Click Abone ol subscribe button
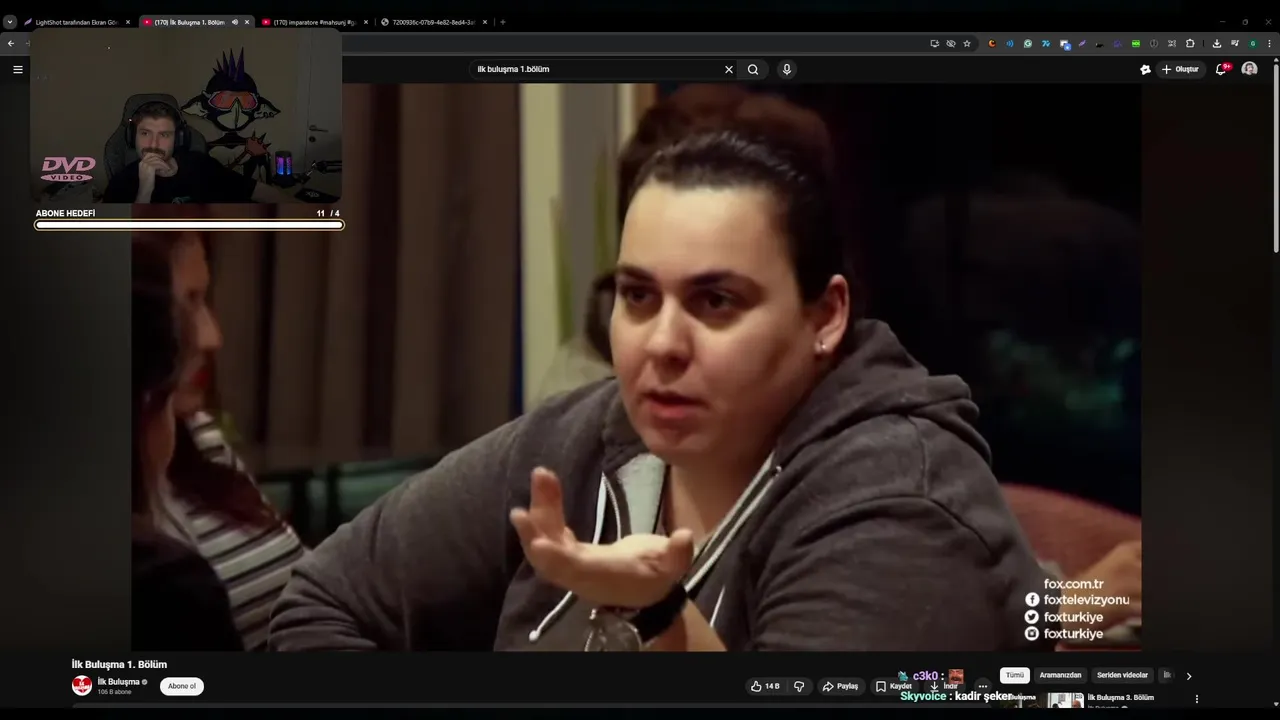This screenshot has height=720, width=1280. click(182, 686)
